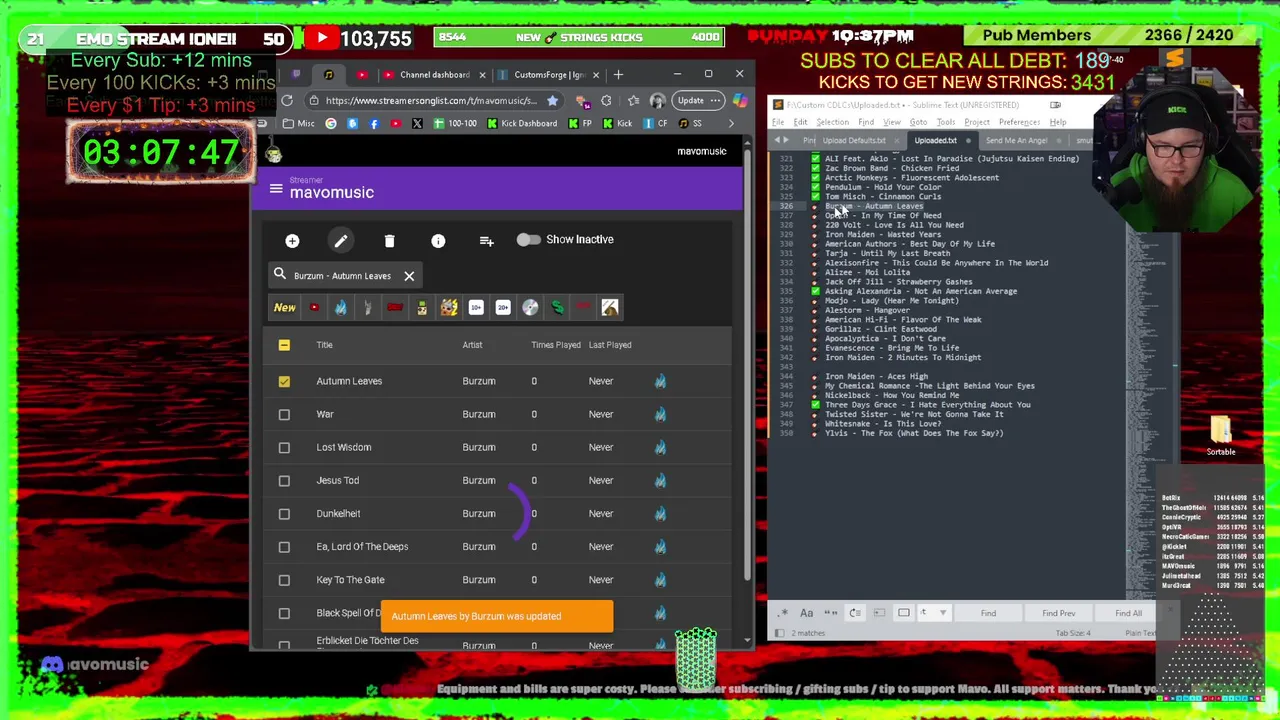Screen dimensions: 1280x720
Task: Select the yellow New attribute filter
Action: point(285,308)
